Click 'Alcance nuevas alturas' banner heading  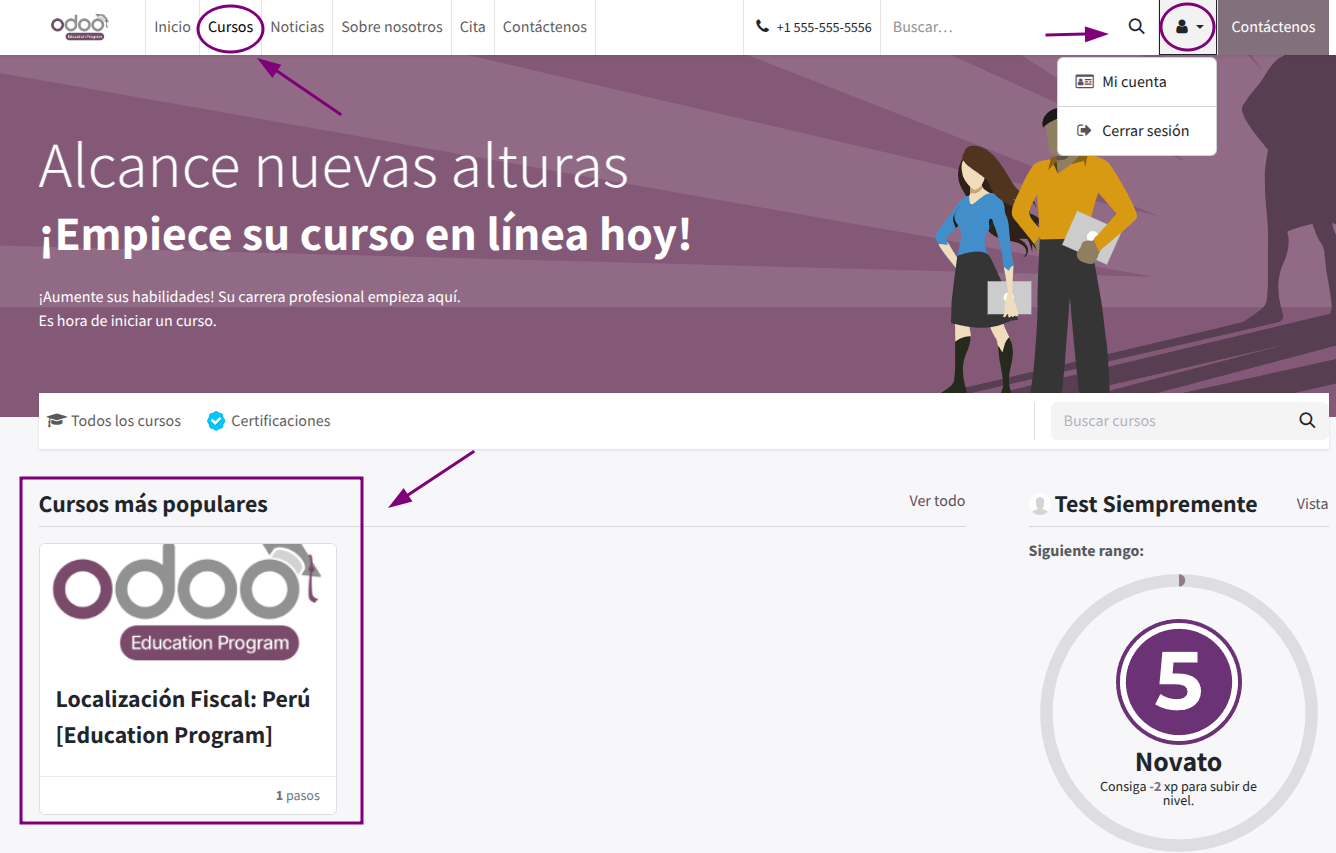click(333, 166)
